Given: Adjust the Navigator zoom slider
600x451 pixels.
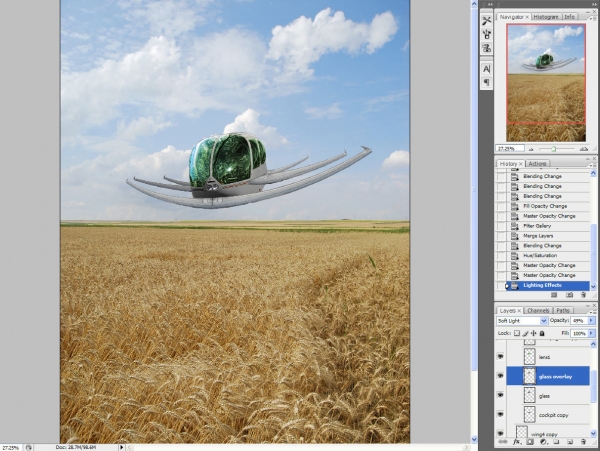Looking at the screenshot, I should coord(553,149).
